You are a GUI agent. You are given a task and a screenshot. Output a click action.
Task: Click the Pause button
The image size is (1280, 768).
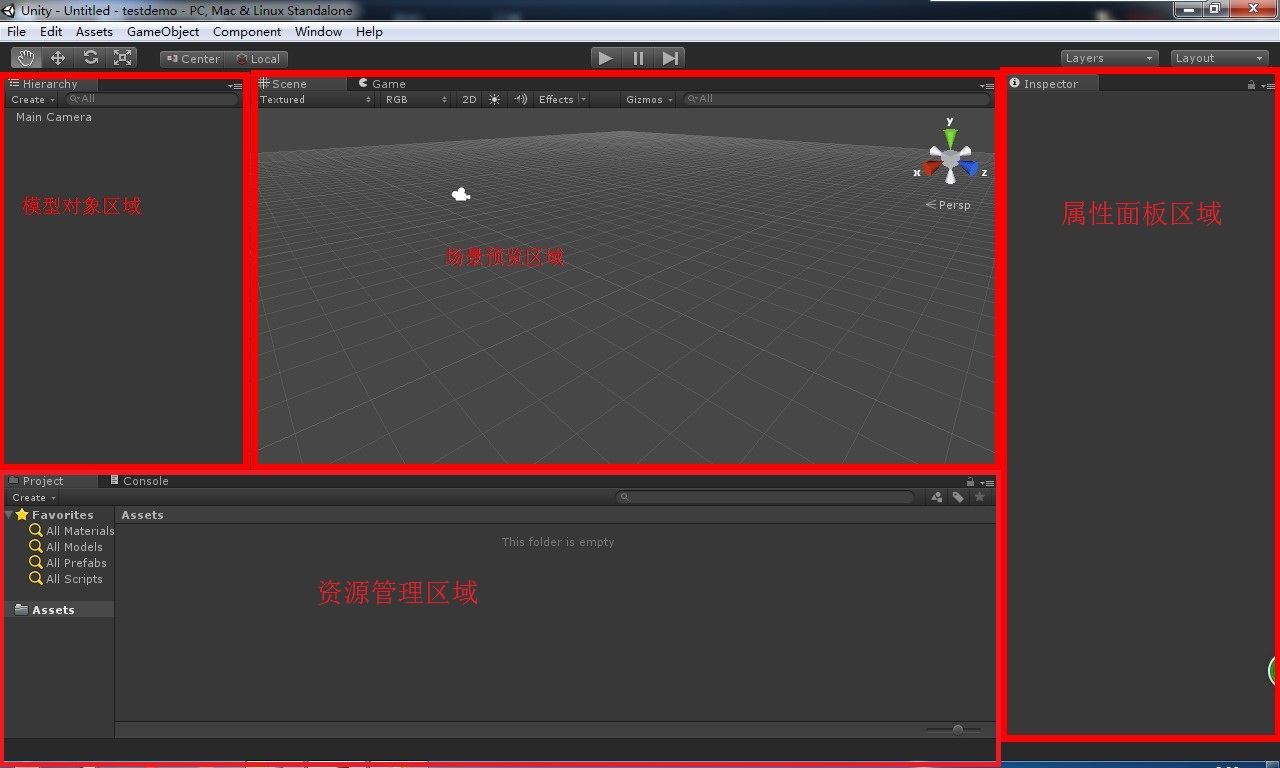tap(638, 58)
